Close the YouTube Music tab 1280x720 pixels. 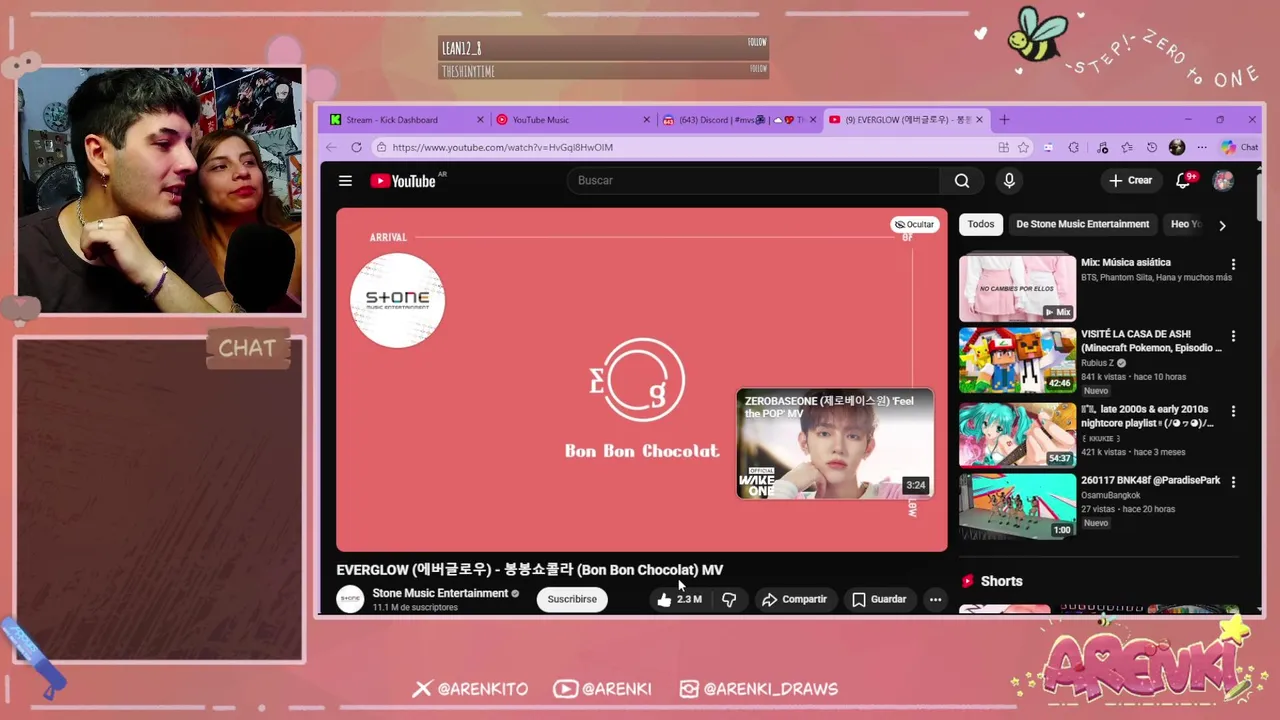(x=647, y=120)
